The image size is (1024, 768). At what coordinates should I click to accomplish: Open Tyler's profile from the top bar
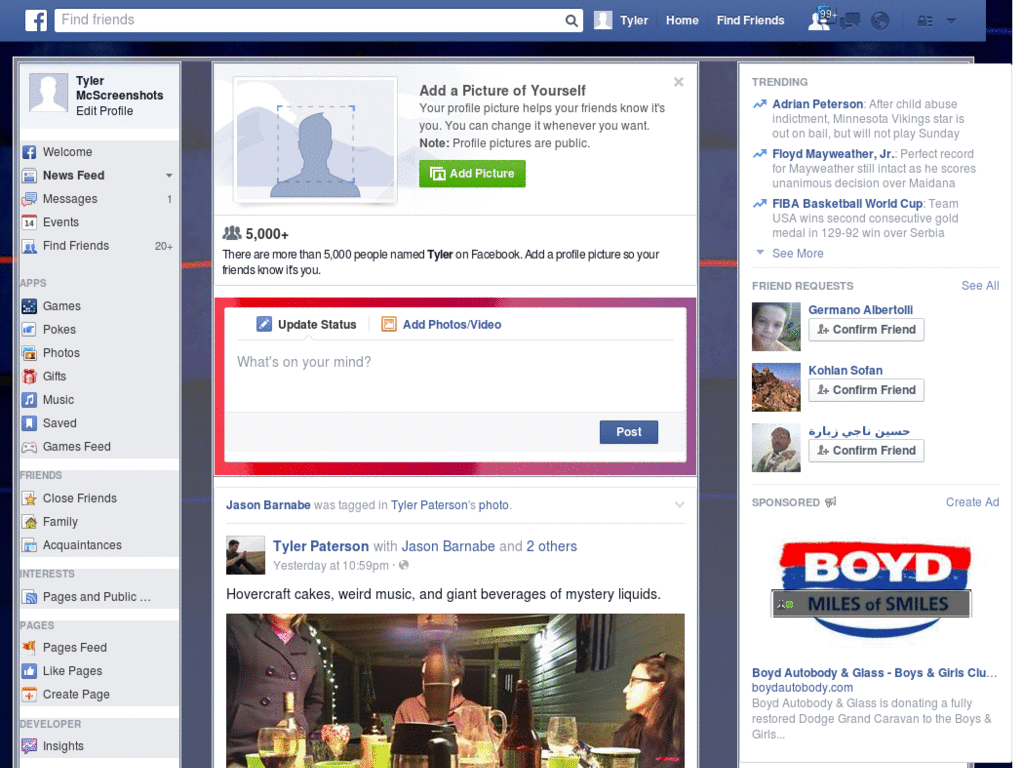click(x=621, y=20)
